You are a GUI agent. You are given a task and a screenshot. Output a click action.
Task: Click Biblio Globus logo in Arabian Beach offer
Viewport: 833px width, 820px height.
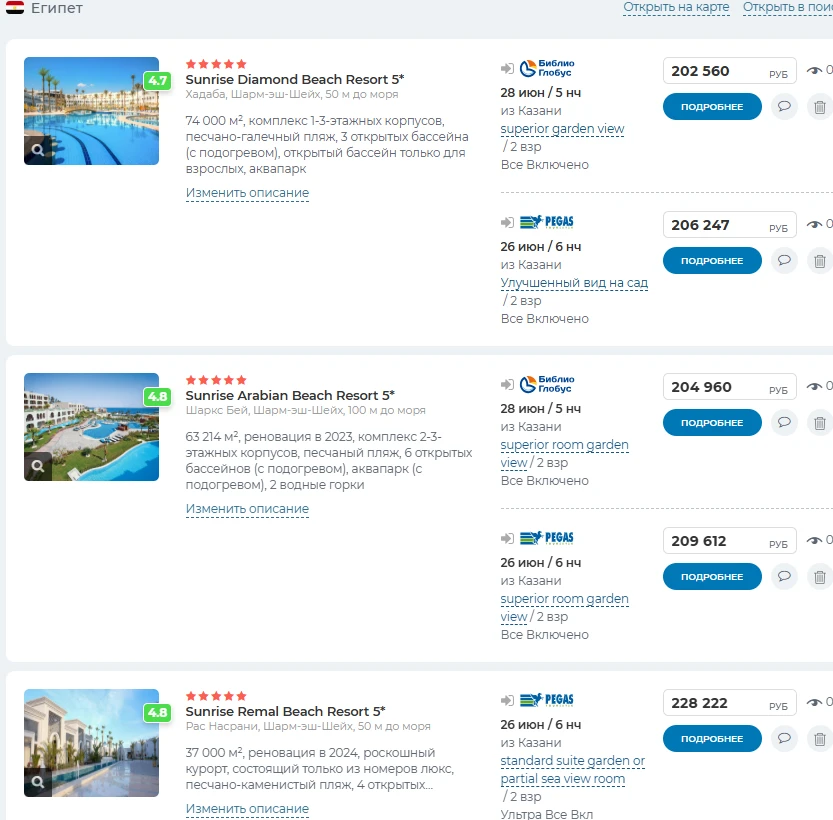[547, 384]
